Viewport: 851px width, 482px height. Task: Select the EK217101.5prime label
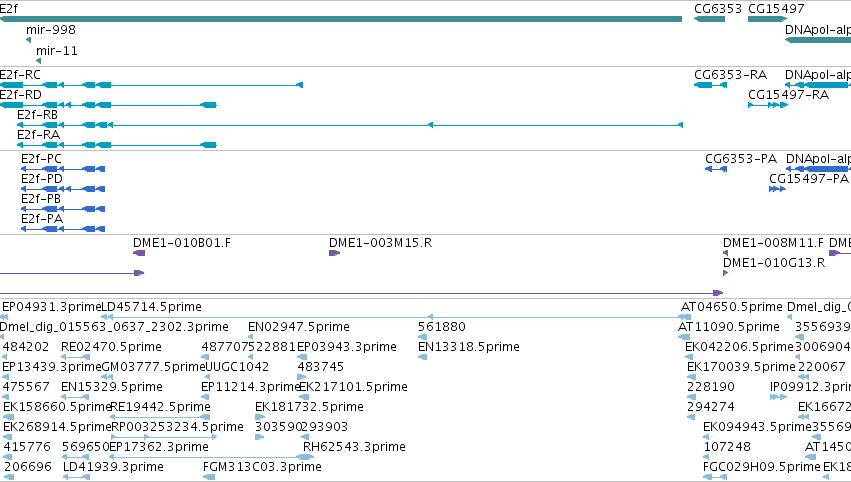354,388
